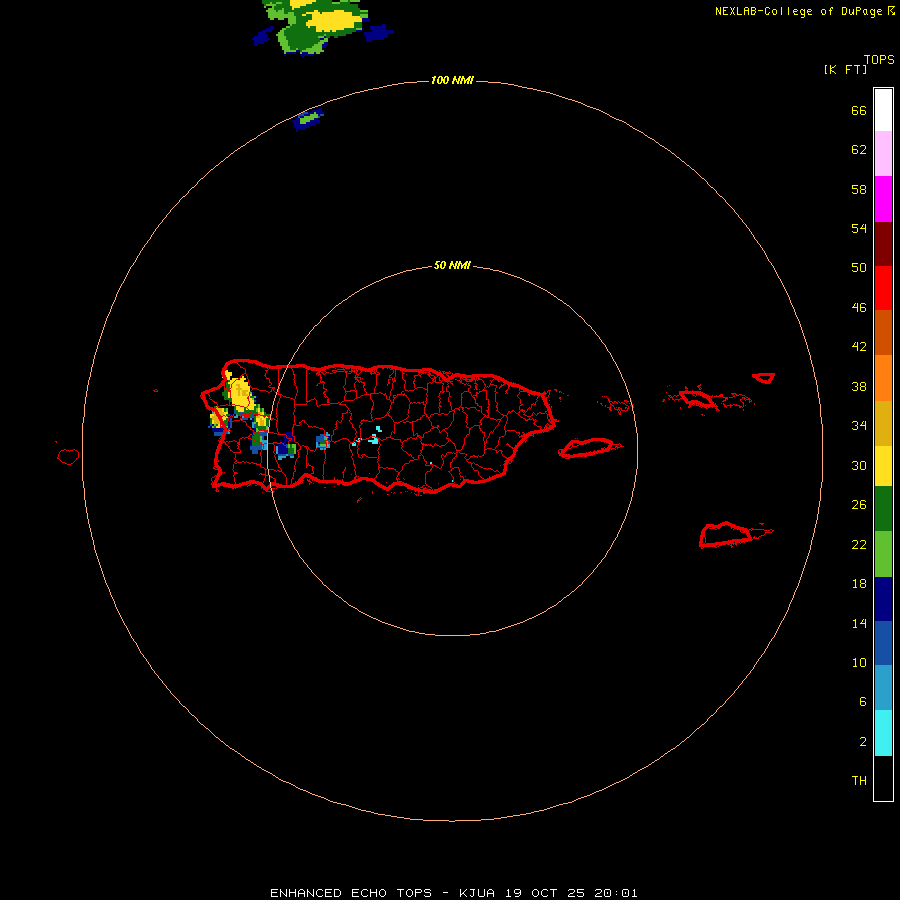
Task: Click the 46 legend value
Action: click(859, 308)
